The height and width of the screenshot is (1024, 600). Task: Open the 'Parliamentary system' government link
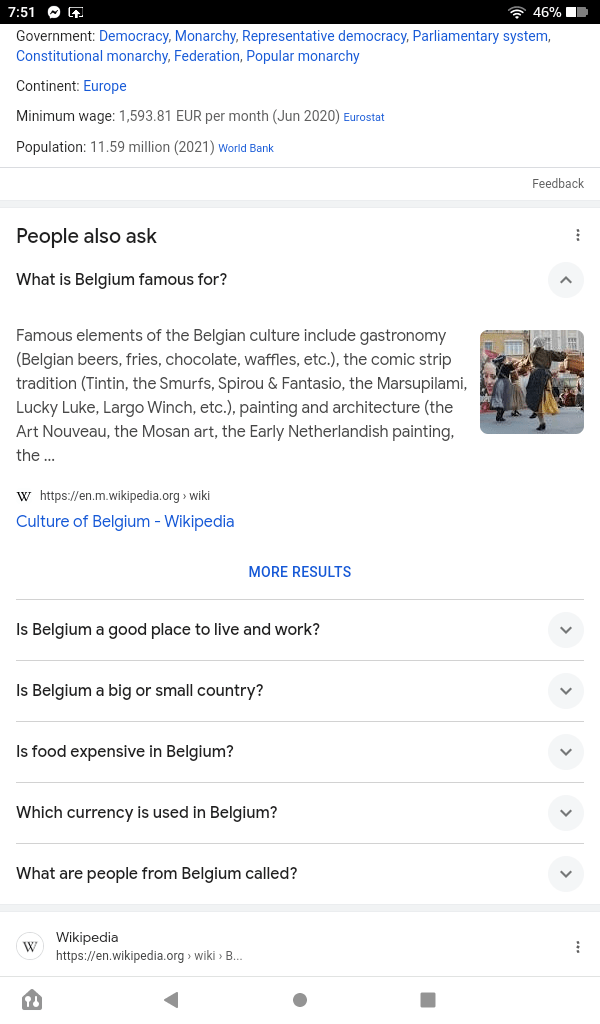coord(480,36)
